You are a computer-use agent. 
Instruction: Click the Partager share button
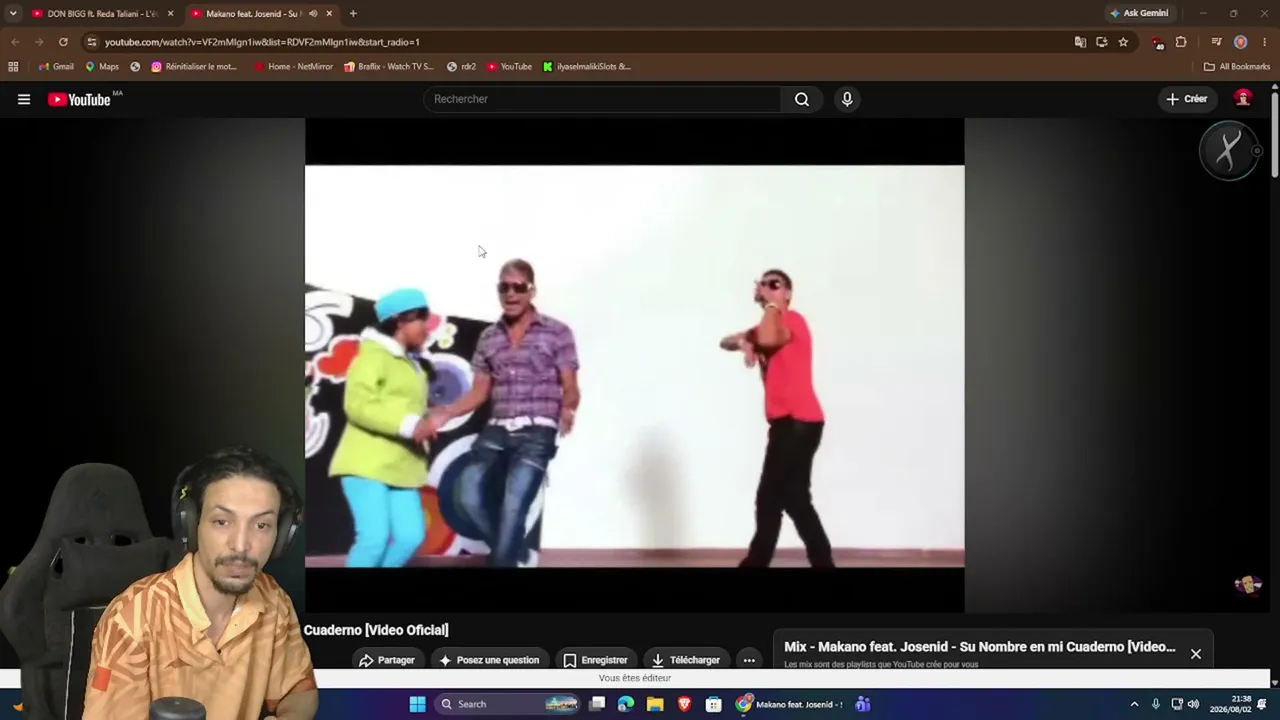coord(386,660)
